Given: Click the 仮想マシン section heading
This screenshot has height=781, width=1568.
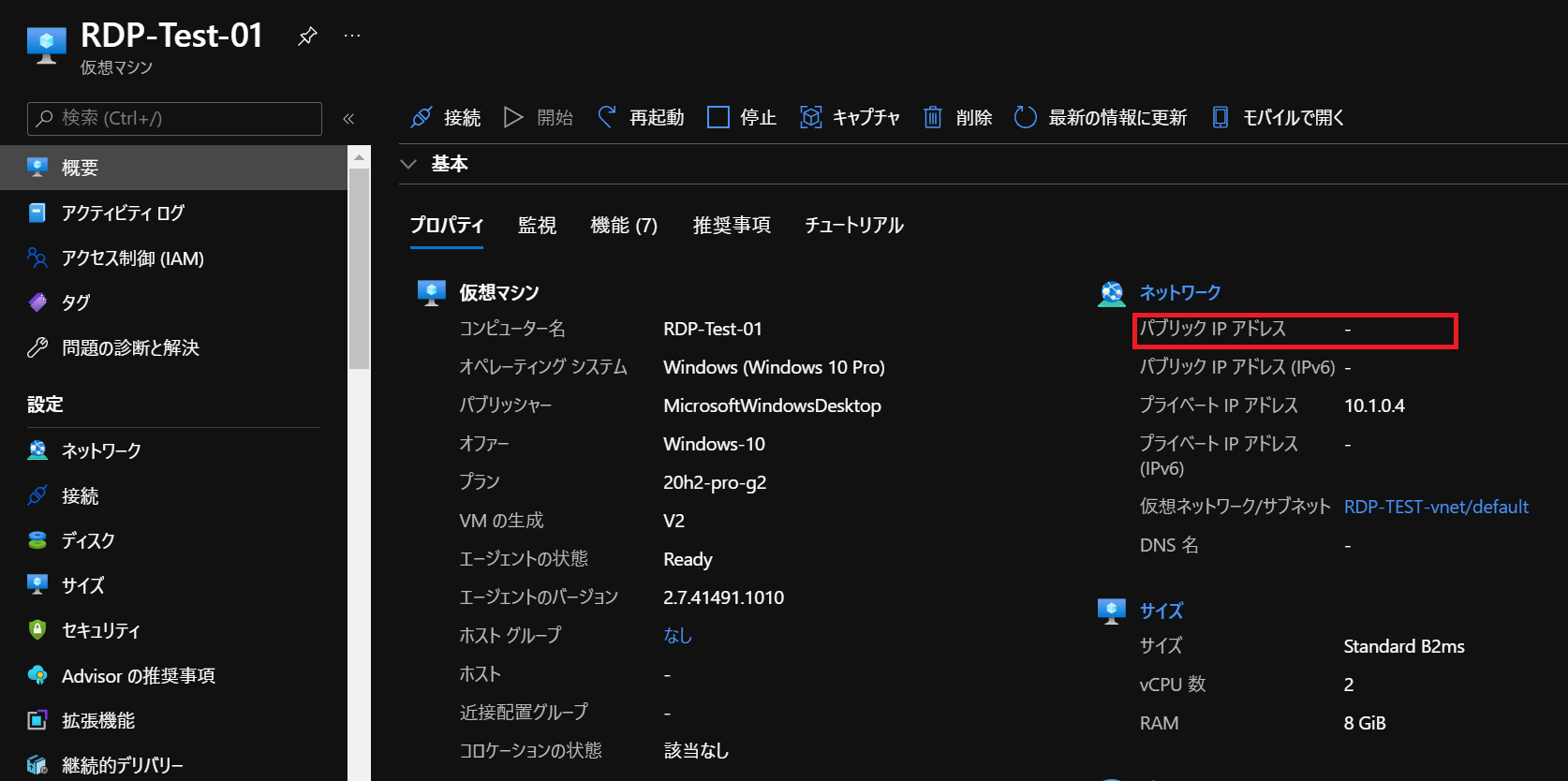Looking at the screenshot, I should click(x=499, y=293).
